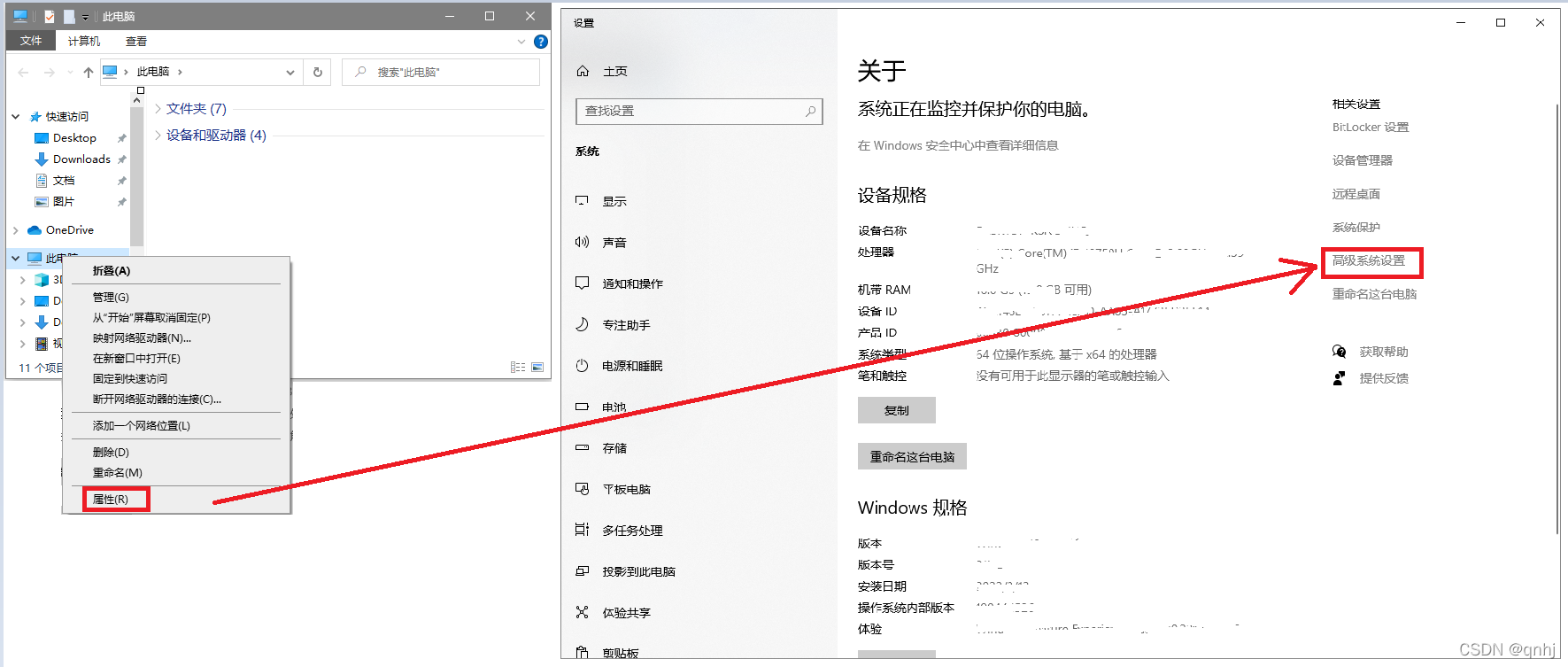Select Manage in context menu

click(x=111, y=298)
